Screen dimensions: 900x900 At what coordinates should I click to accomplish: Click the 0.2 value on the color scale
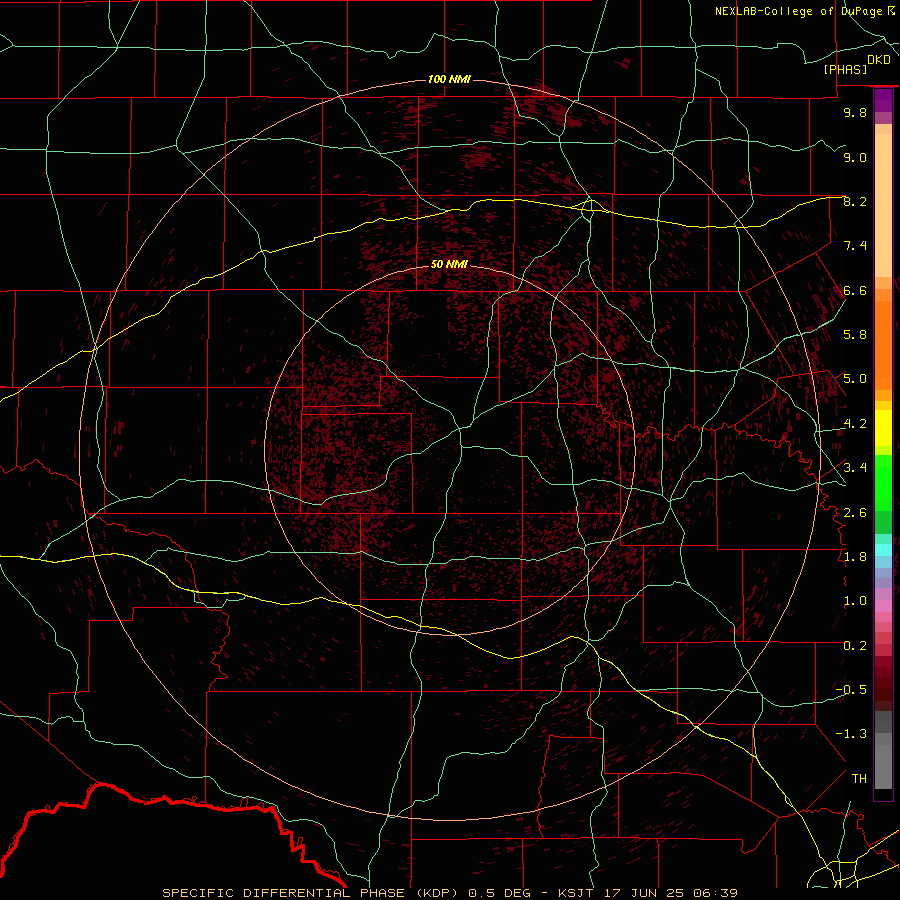855,646
